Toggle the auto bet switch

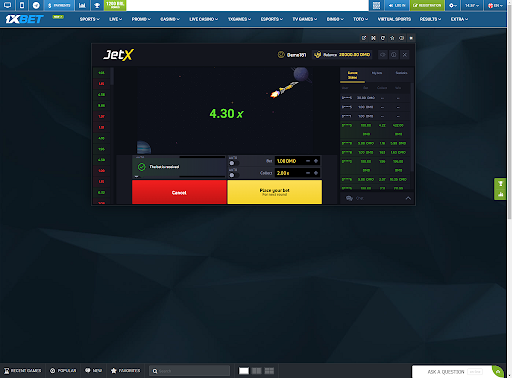tap(233, 163)
